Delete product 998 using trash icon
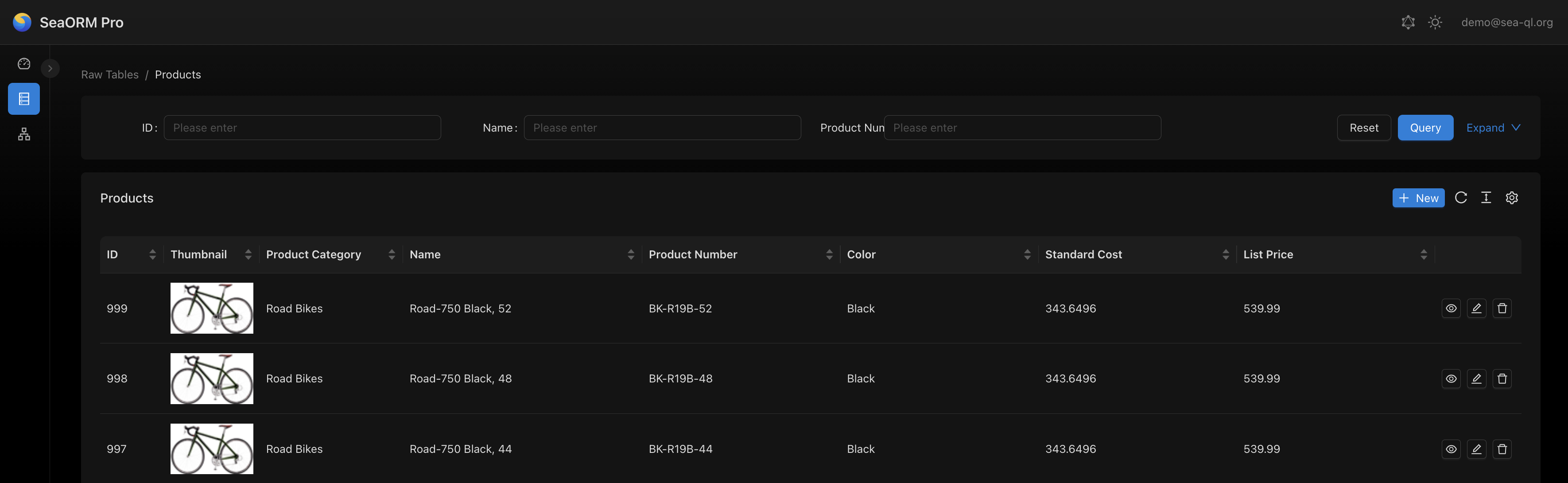This screenshot has height=483, width=1568. click(1502, 379)
